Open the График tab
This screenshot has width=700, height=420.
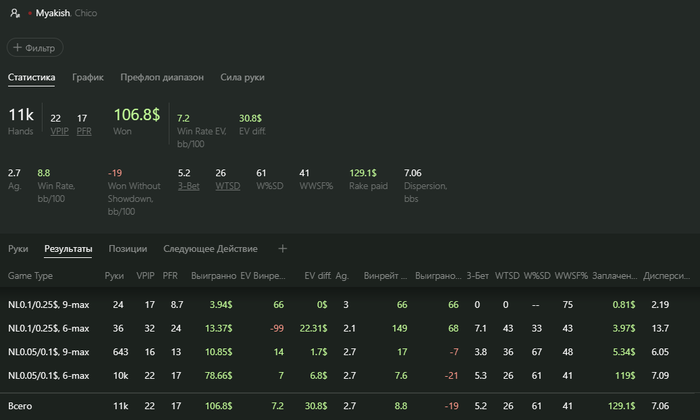[x=88, y=77]
